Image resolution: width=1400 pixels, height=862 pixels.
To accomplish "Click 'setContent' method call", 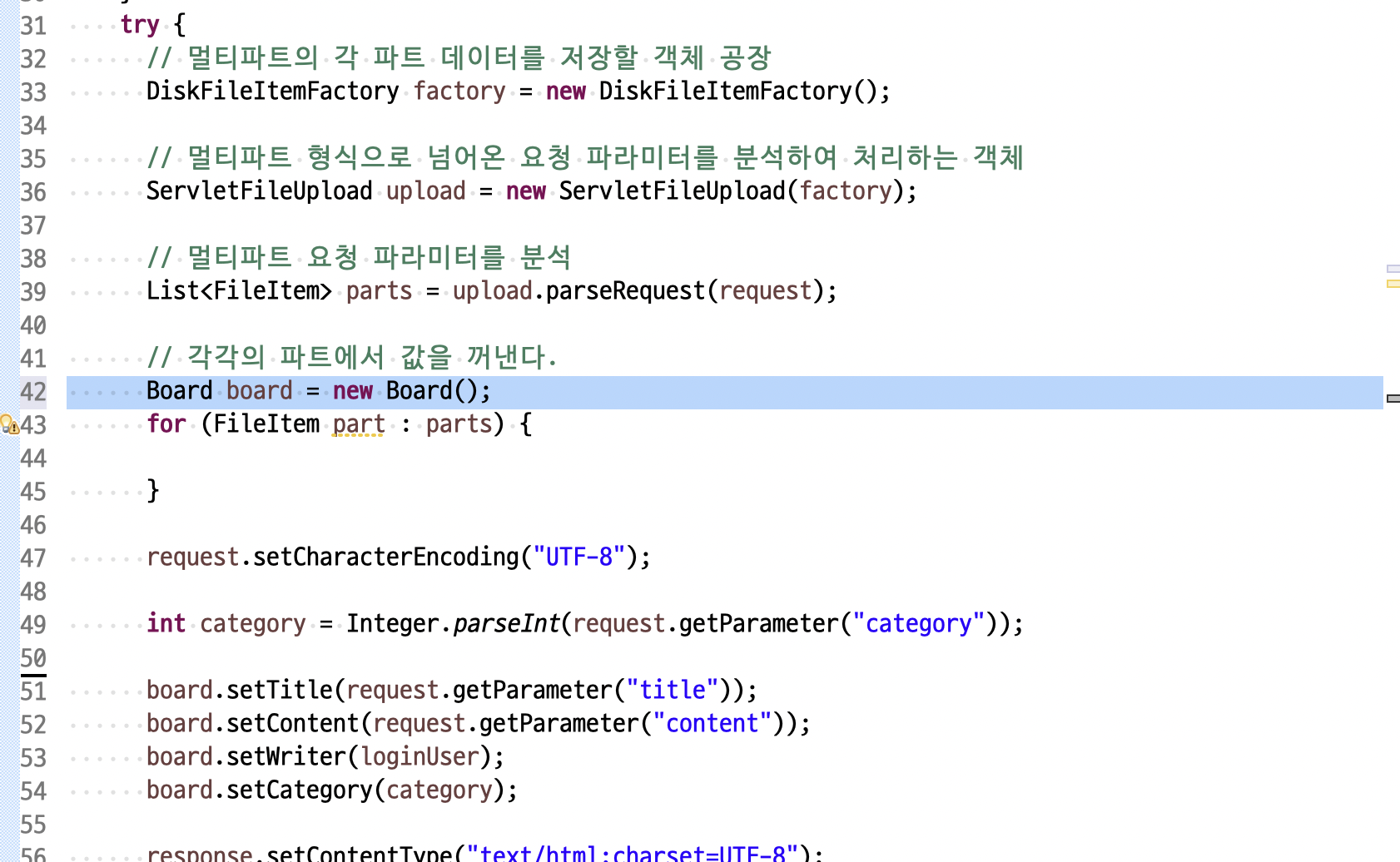I will [x=292, y=723].
